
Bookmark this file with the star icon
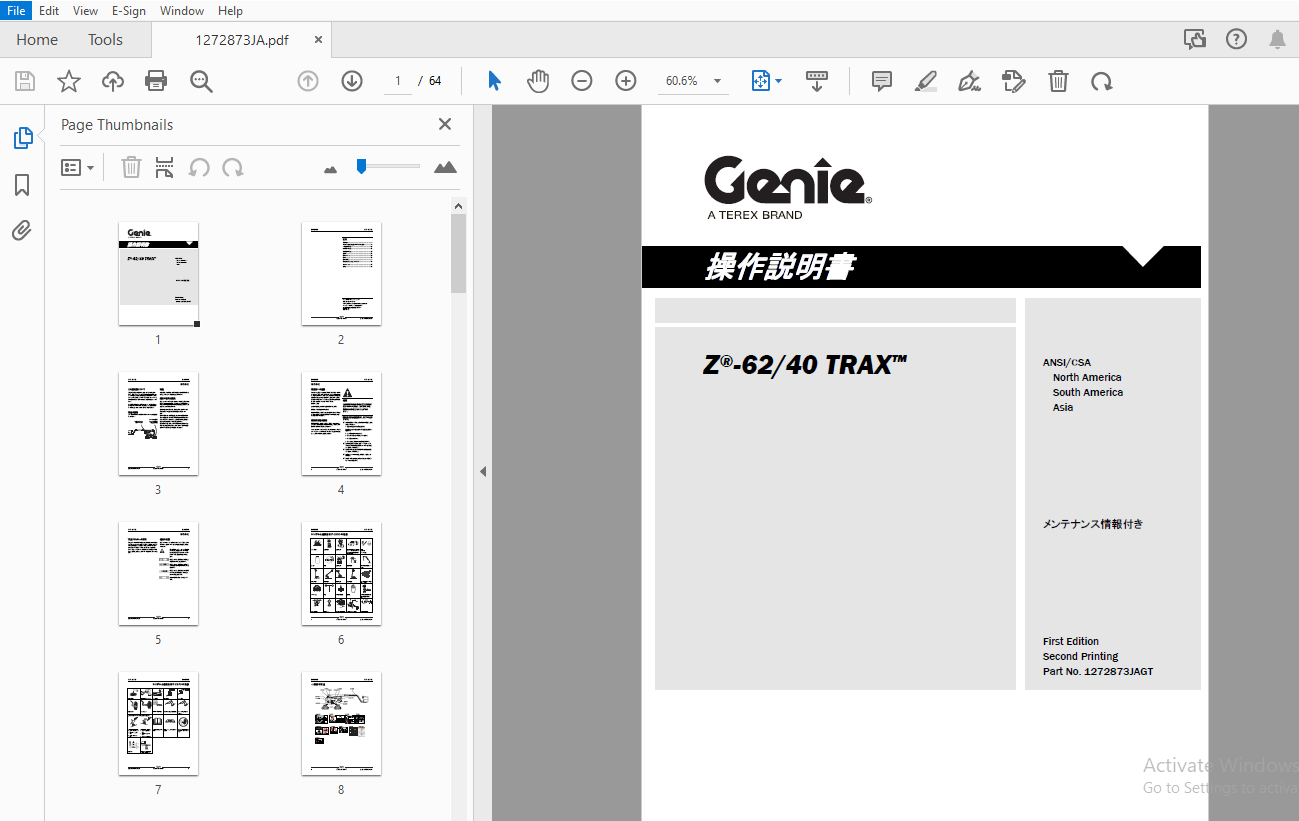pyautogui.click(x=69, y=81)
